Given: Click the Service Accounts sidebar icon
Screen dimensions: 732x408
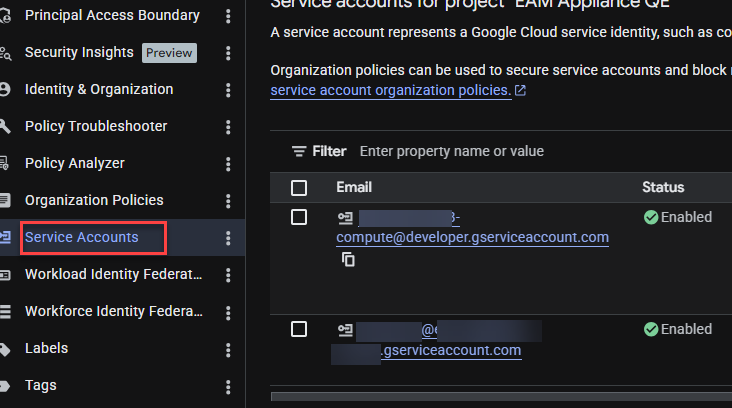Looking at the screenshot, I should click(x=5, y=237).
